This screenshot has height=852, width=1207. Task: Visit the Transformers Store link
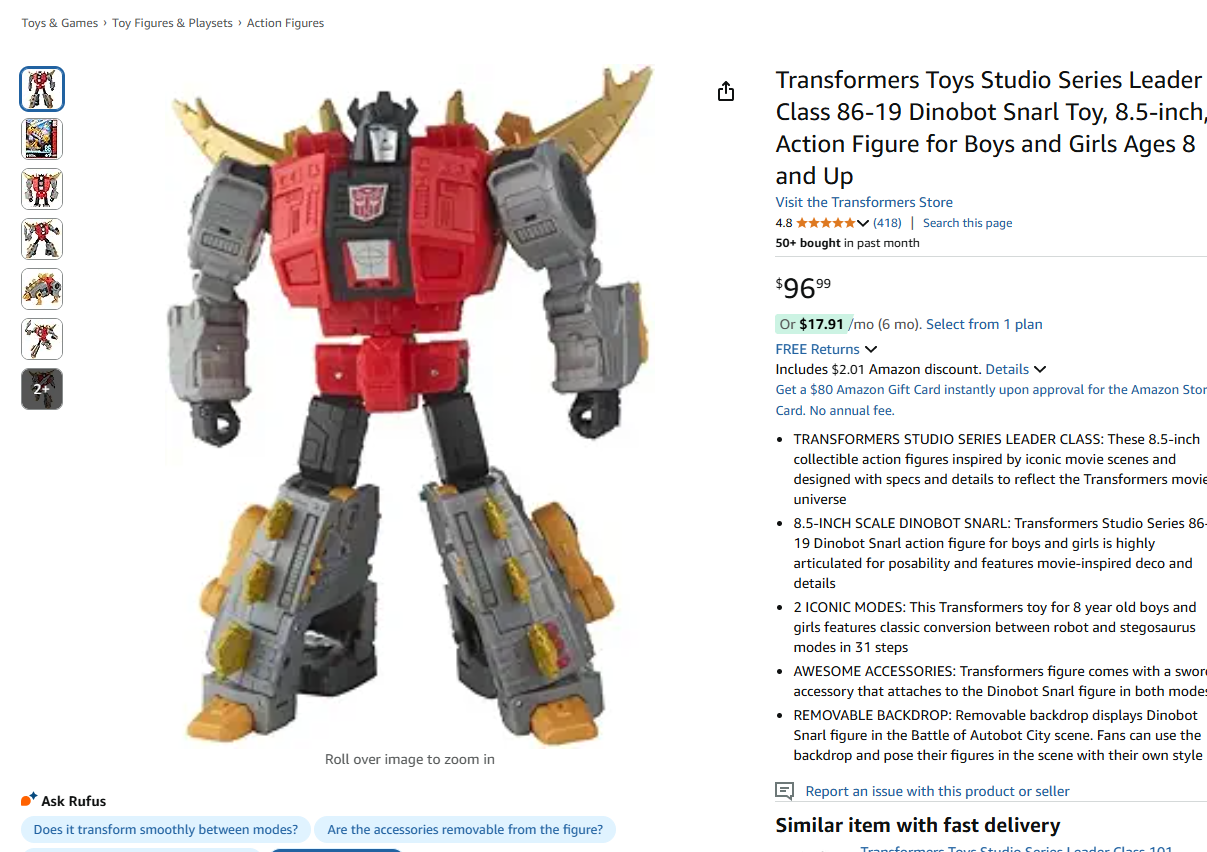tap(864, 202)
